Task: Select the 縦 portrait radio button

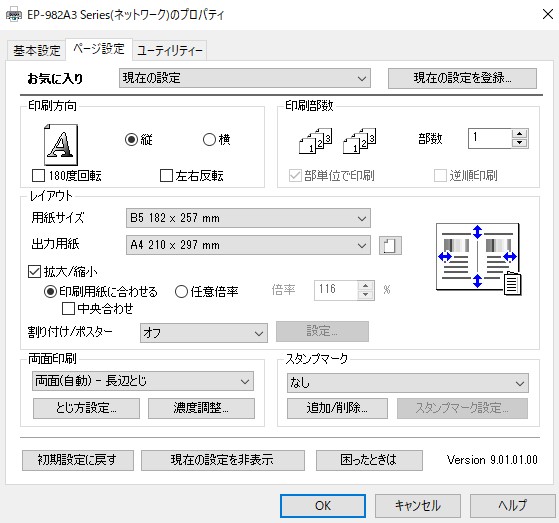Action: (x=131, y=139)
